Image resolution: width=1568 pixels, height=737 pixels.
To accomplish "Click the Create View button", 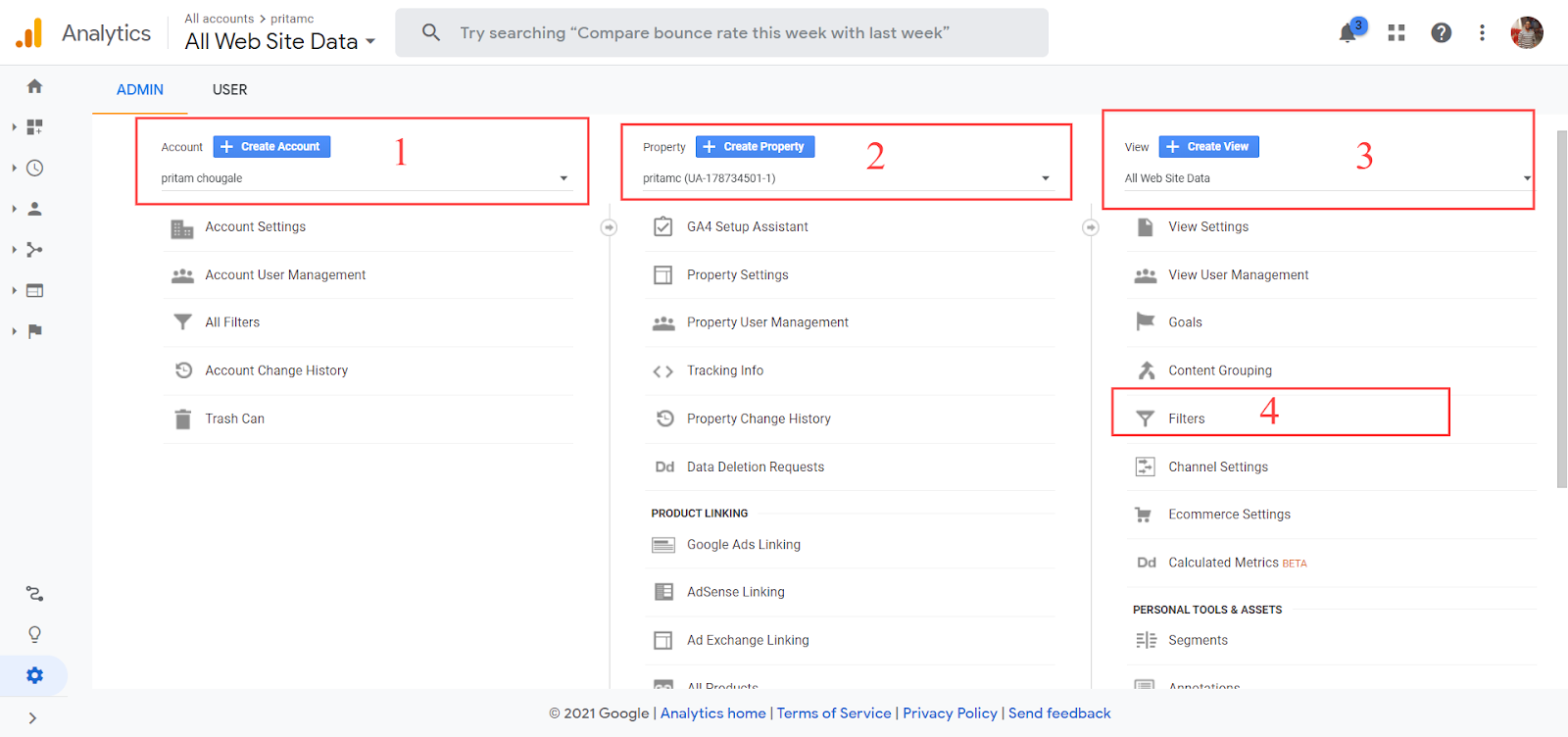I will coord(1208,147).
